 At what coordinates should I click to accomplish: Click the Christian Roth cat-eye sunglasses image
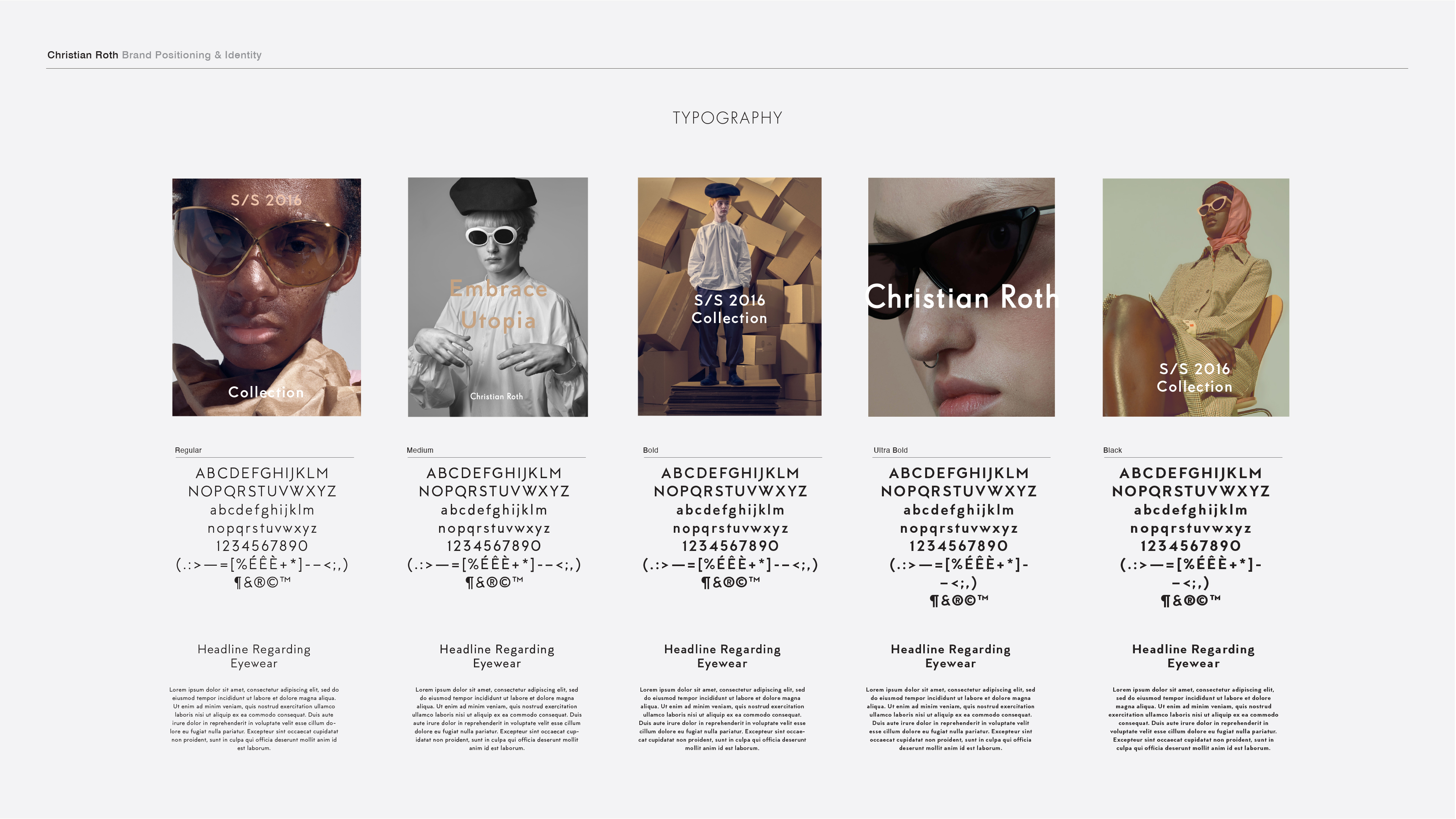[x=962, y=297]
